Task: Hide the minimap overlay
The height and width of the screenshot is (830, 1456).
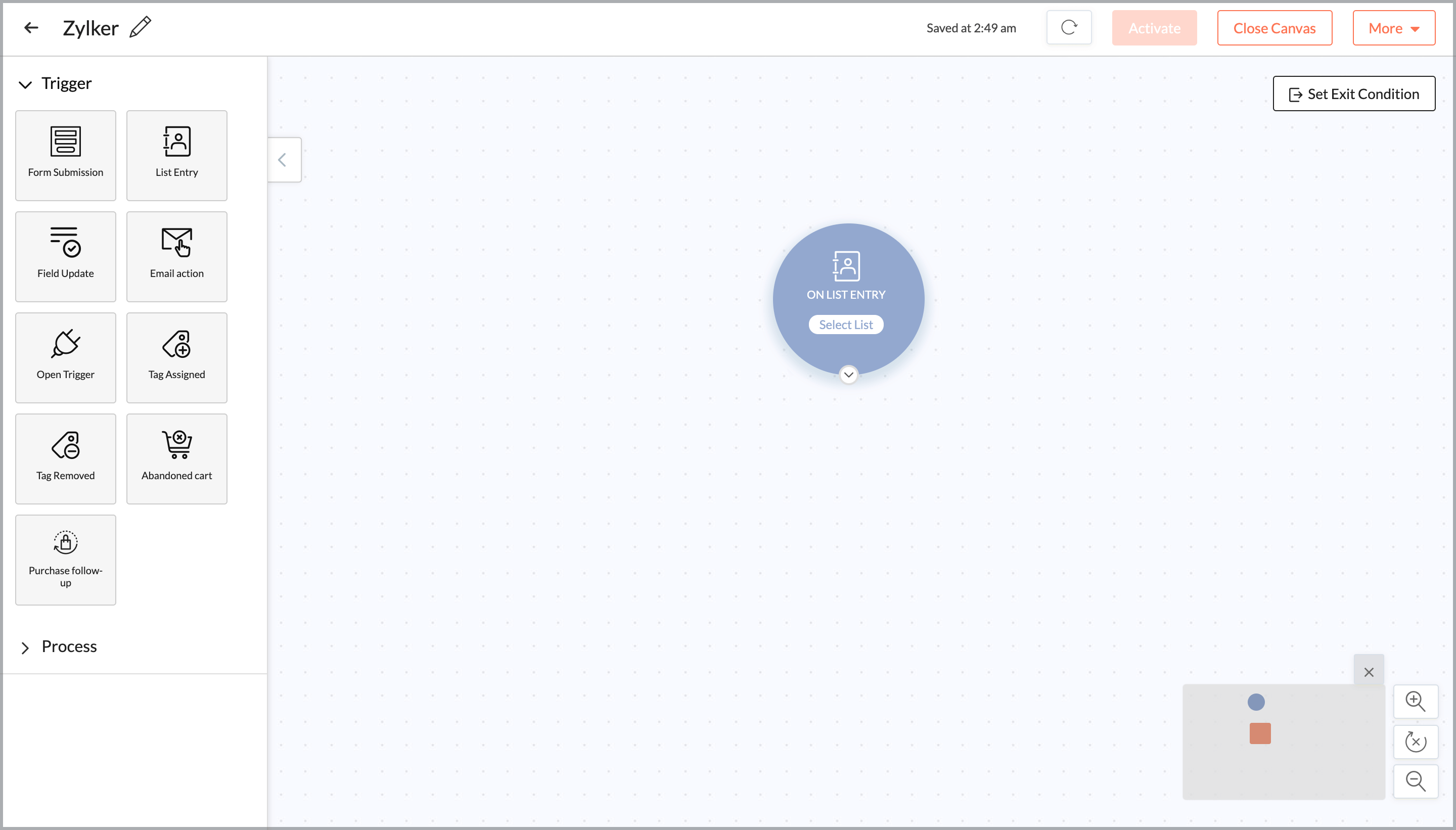Action: click(x=1369, y=672)
